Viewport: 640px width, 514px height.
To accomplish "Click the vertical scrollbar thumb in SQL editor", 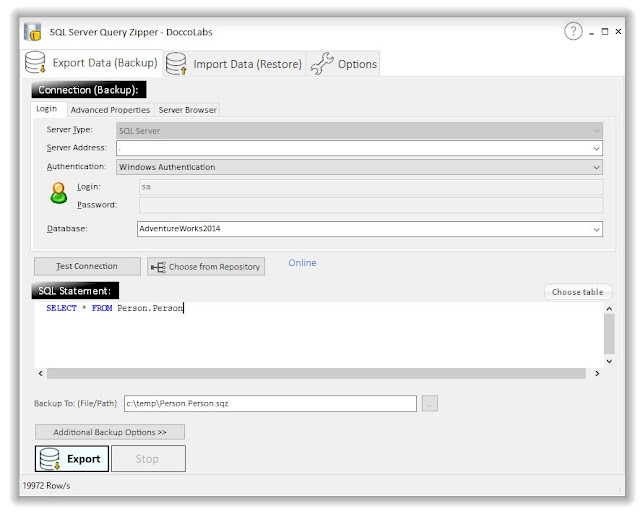I will (x=609, y=334).
